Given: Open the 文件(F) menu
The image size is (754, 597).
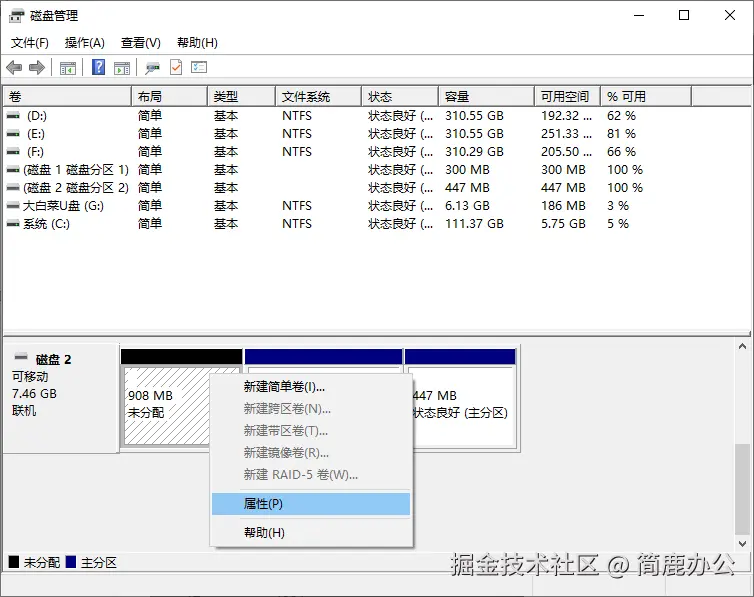Looking at the screenshot, I should pyautogui.click(x=30, y=43).
